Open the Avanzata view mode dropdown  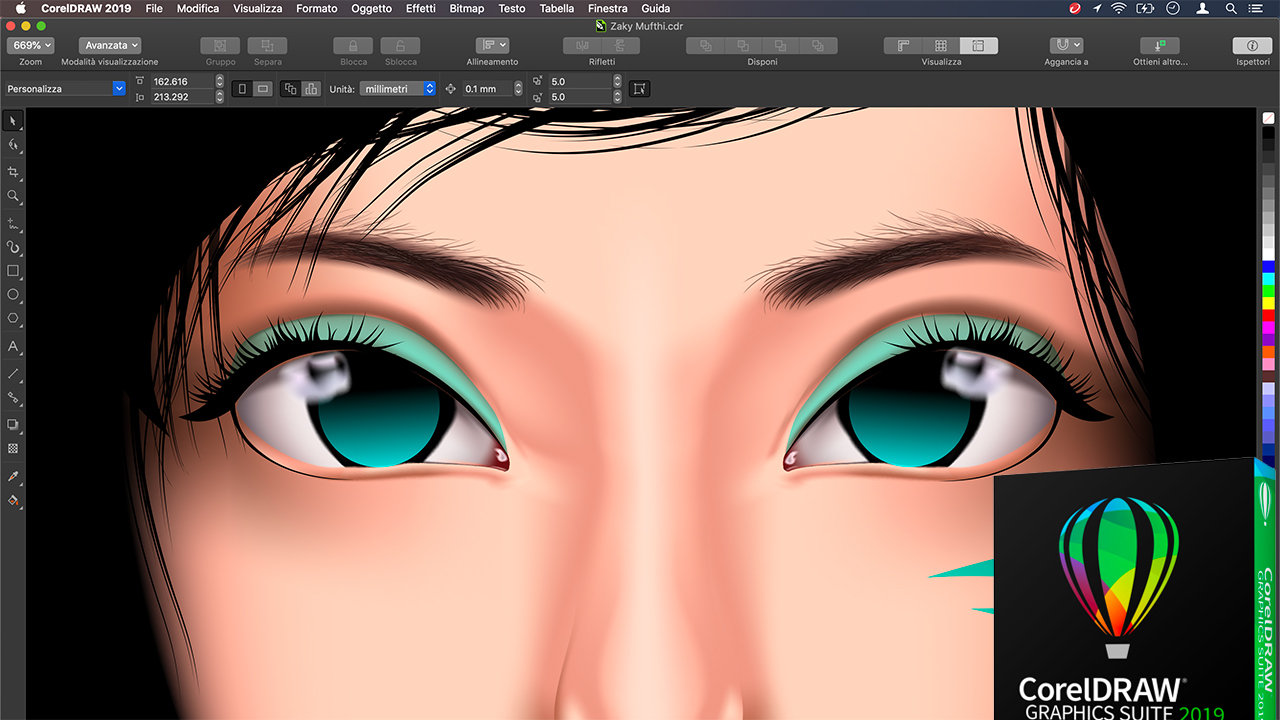click(110, 45)
